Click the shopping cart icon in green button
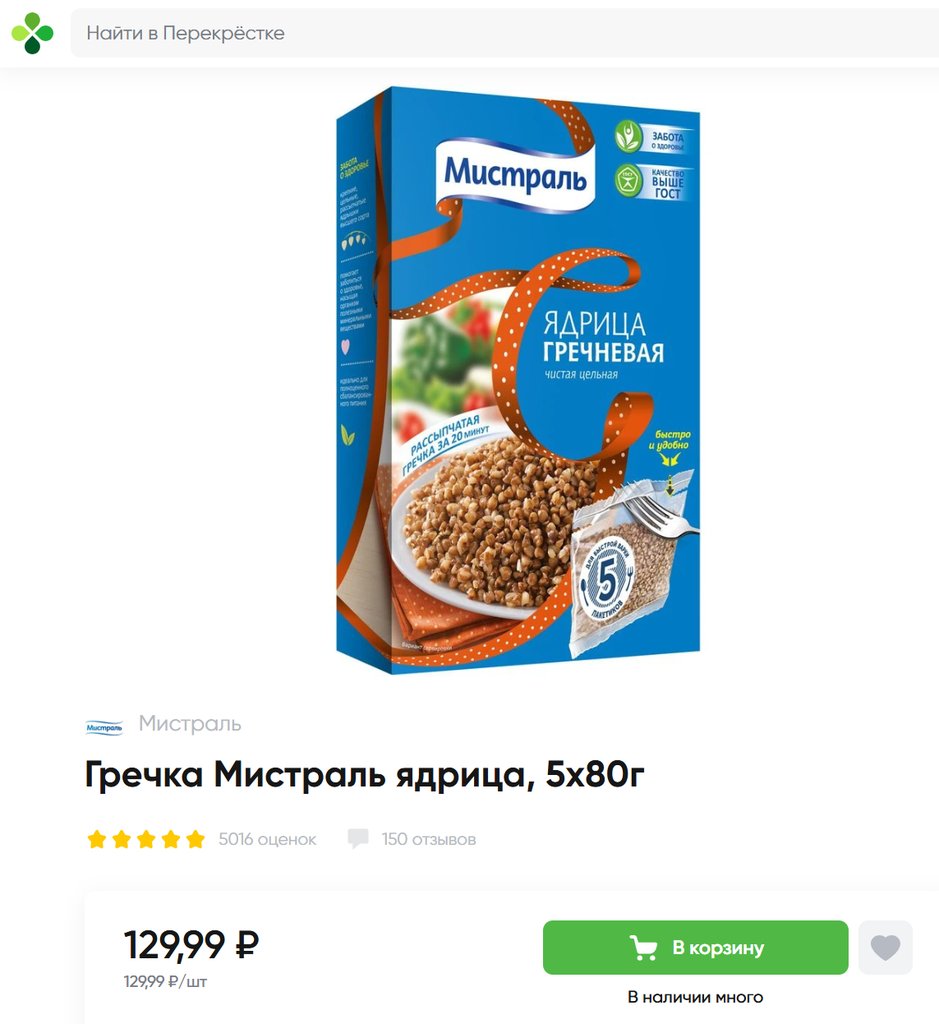 pyautogui.click(x=643, y=948)
